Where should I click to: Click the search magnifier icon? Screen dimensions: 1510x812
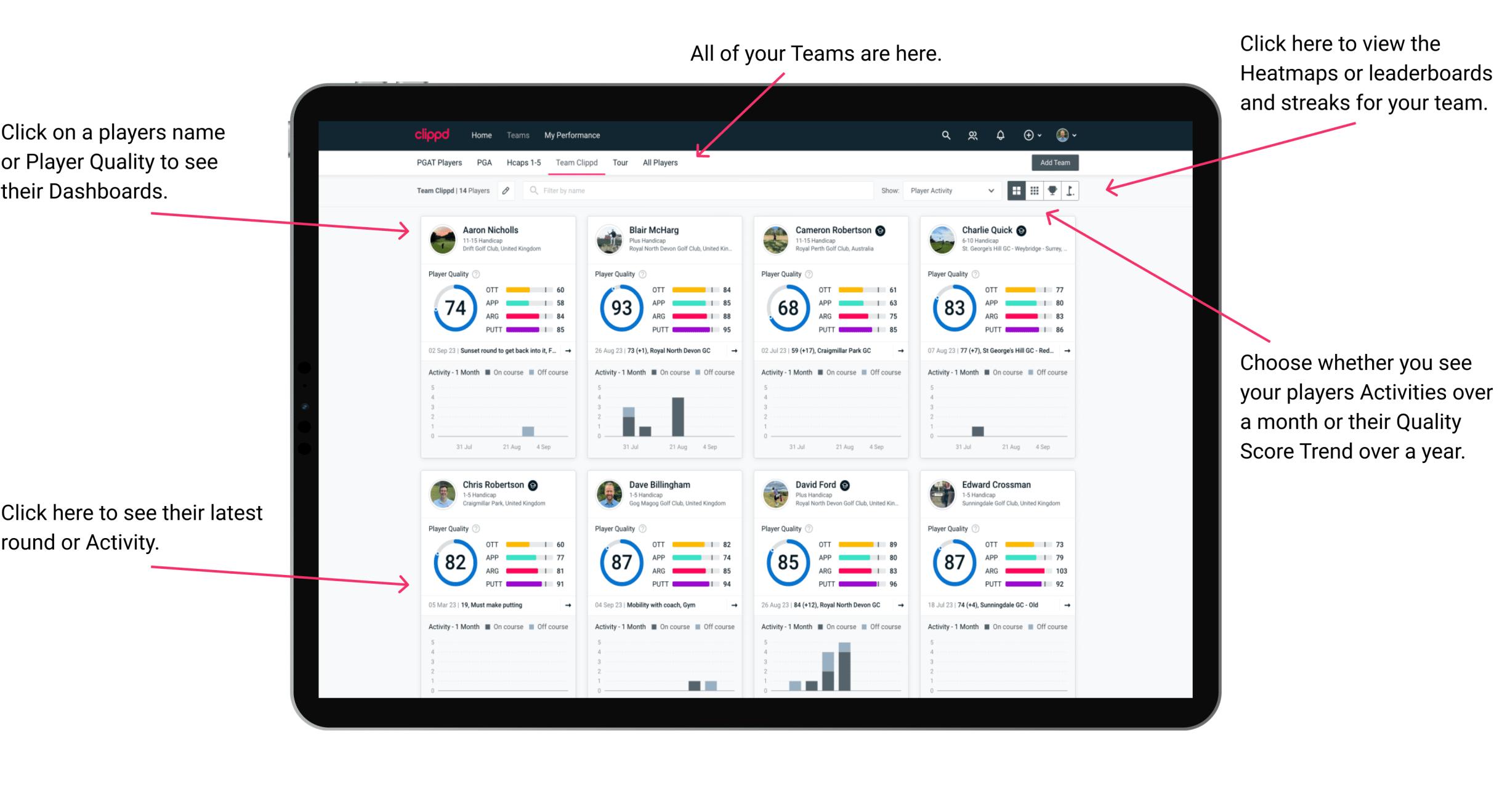pyautogui.click(x=944, y=135)
